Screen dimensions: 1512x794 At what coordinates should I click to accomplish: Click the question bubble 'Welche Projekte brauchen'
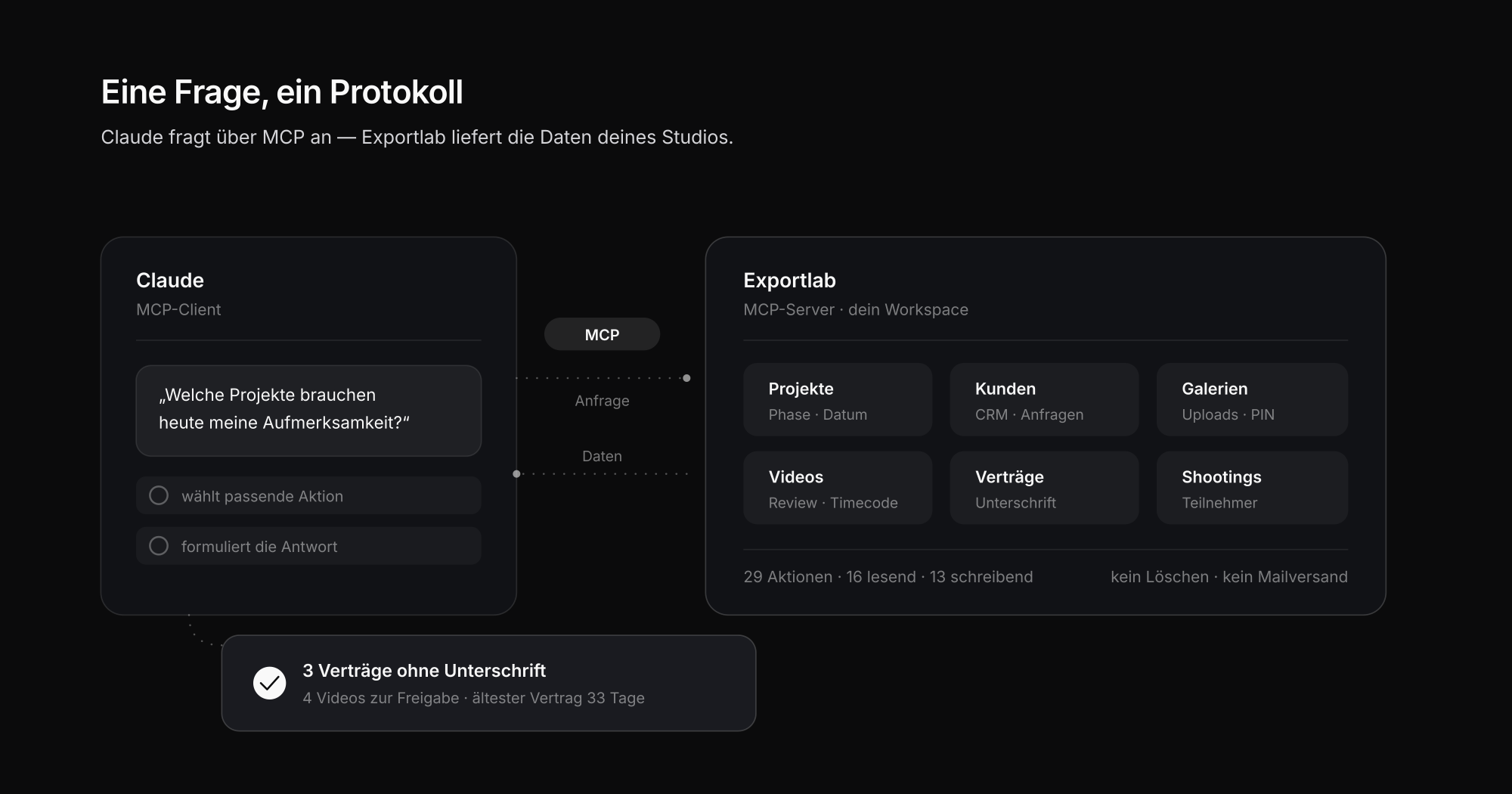click(x=308, y=411)
